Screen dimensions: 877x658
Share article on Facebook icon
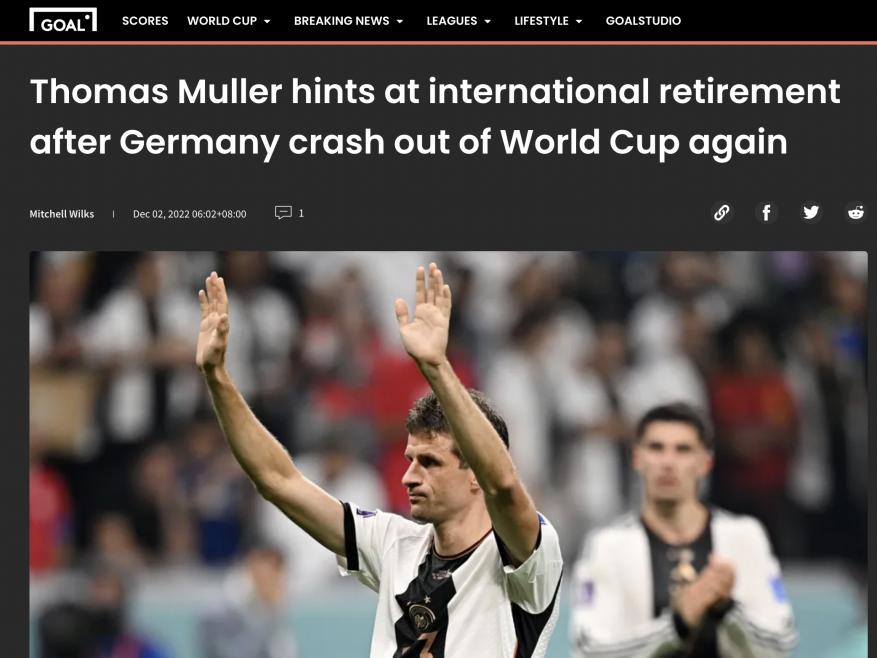tap(766, 213)
